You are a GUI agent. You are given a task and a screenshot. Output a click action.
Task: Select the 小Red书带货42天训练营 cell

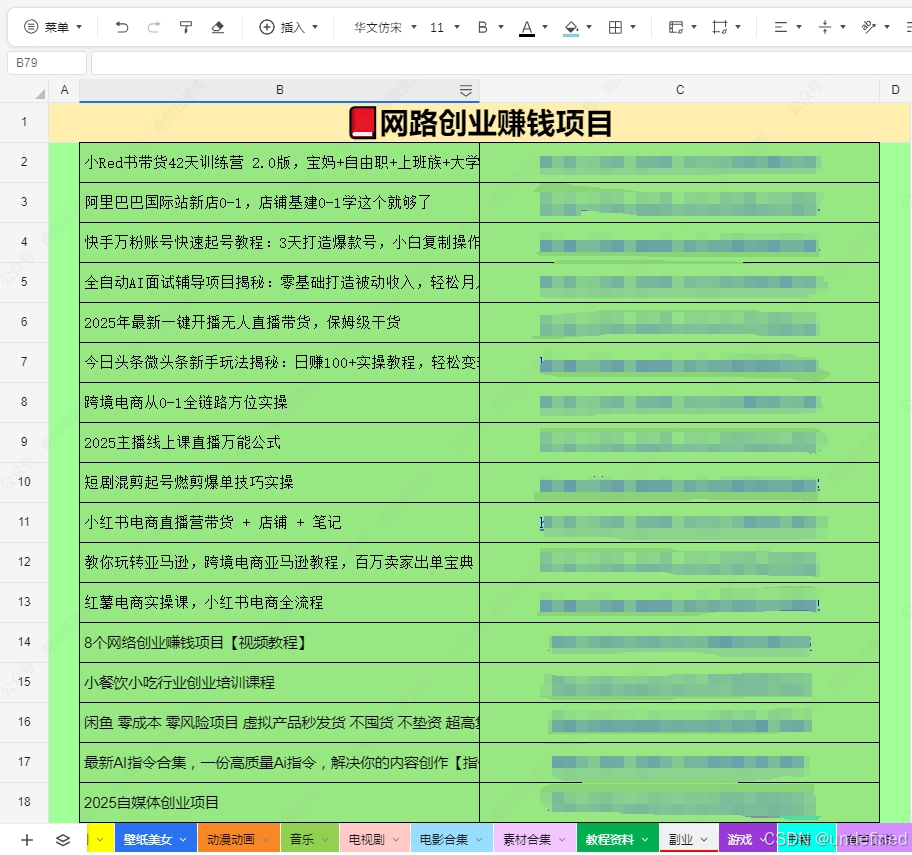pyautogui.click(x=280, y=162)
